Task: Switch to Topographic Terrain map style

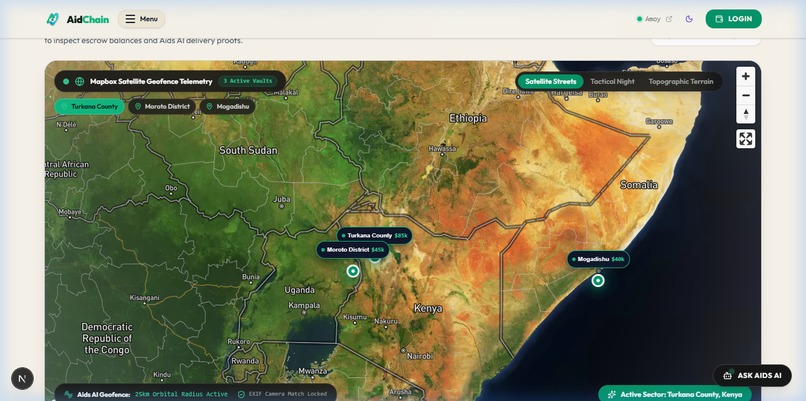Action: point(681,81)
